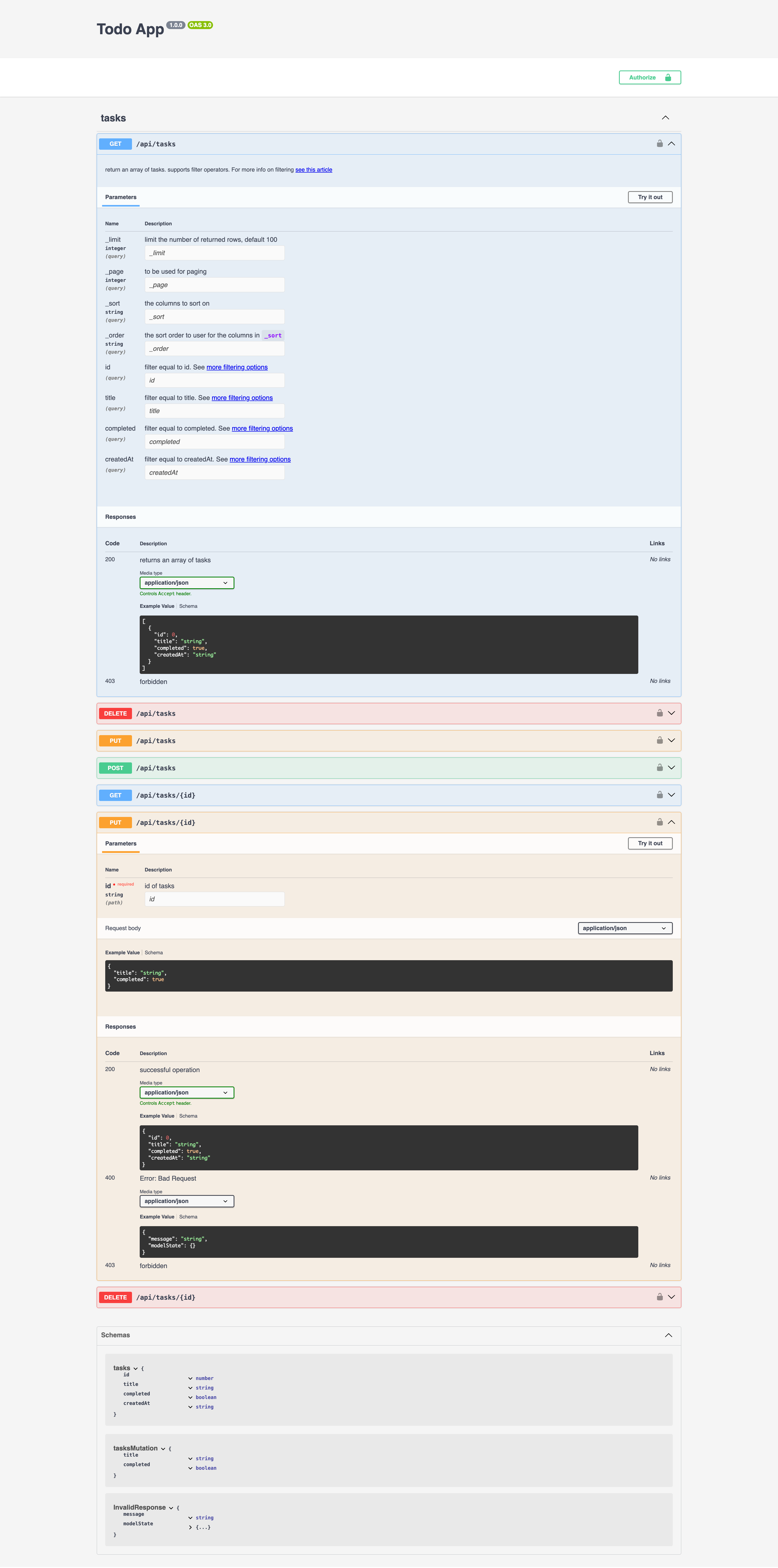Open the media type dropdown in GET 200 response
The width and height of the screenshot is (778, 1568).
pos(186,583)
